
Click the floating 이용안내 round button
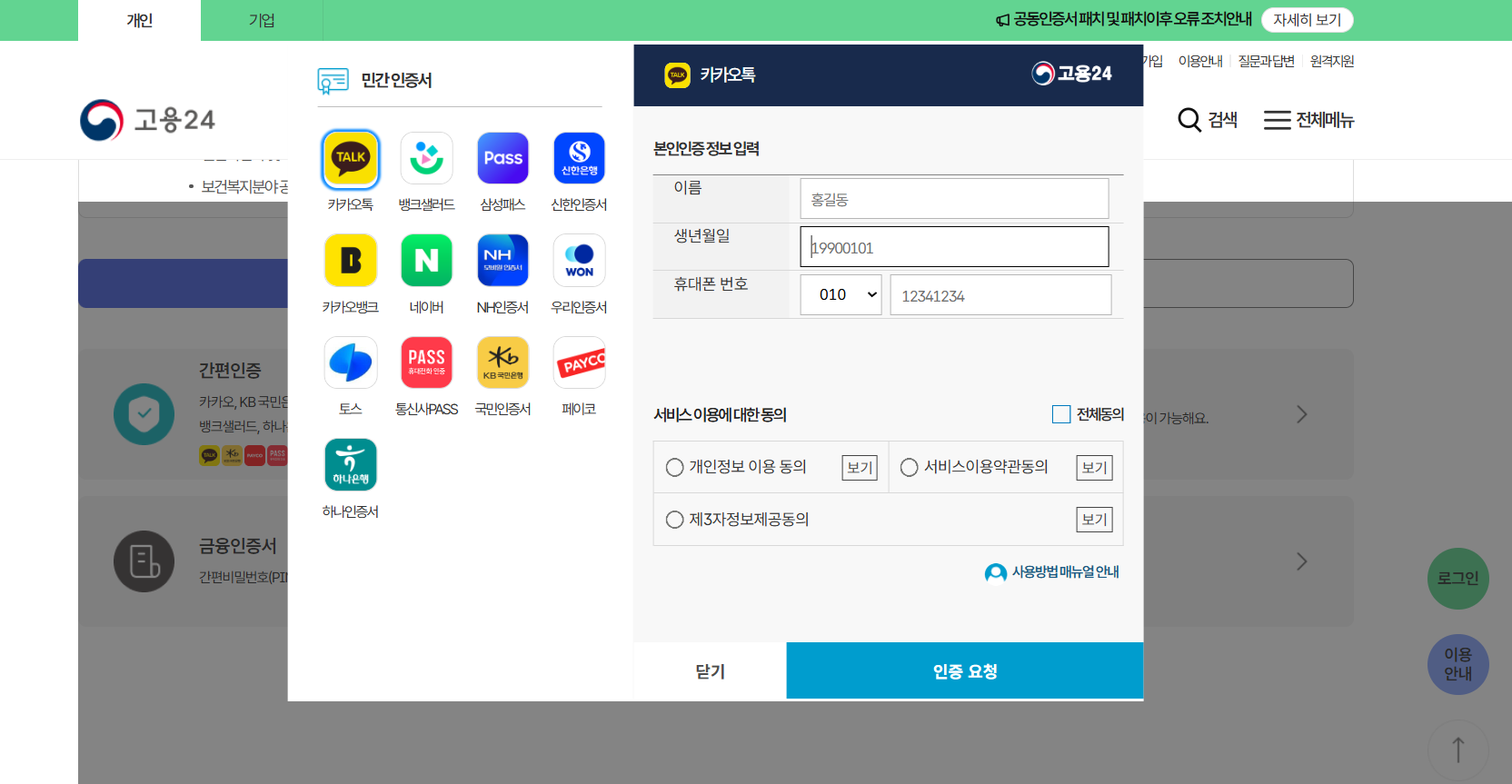[x=1457, y=664]
